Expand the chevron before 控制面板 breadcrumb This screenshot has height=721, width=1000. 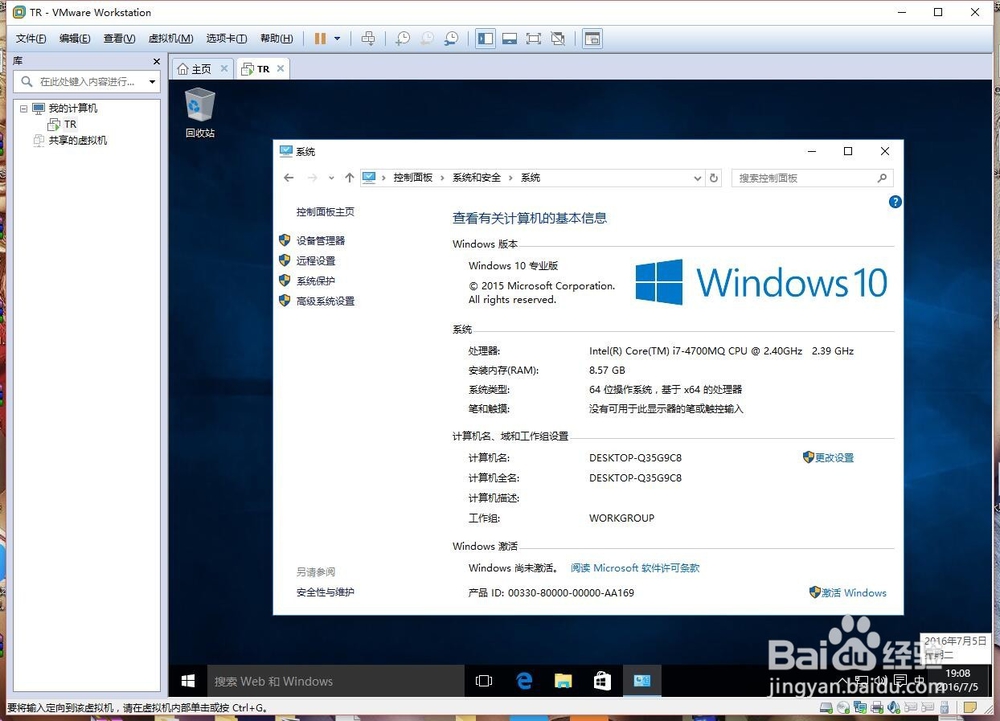(x=384, y=178)
